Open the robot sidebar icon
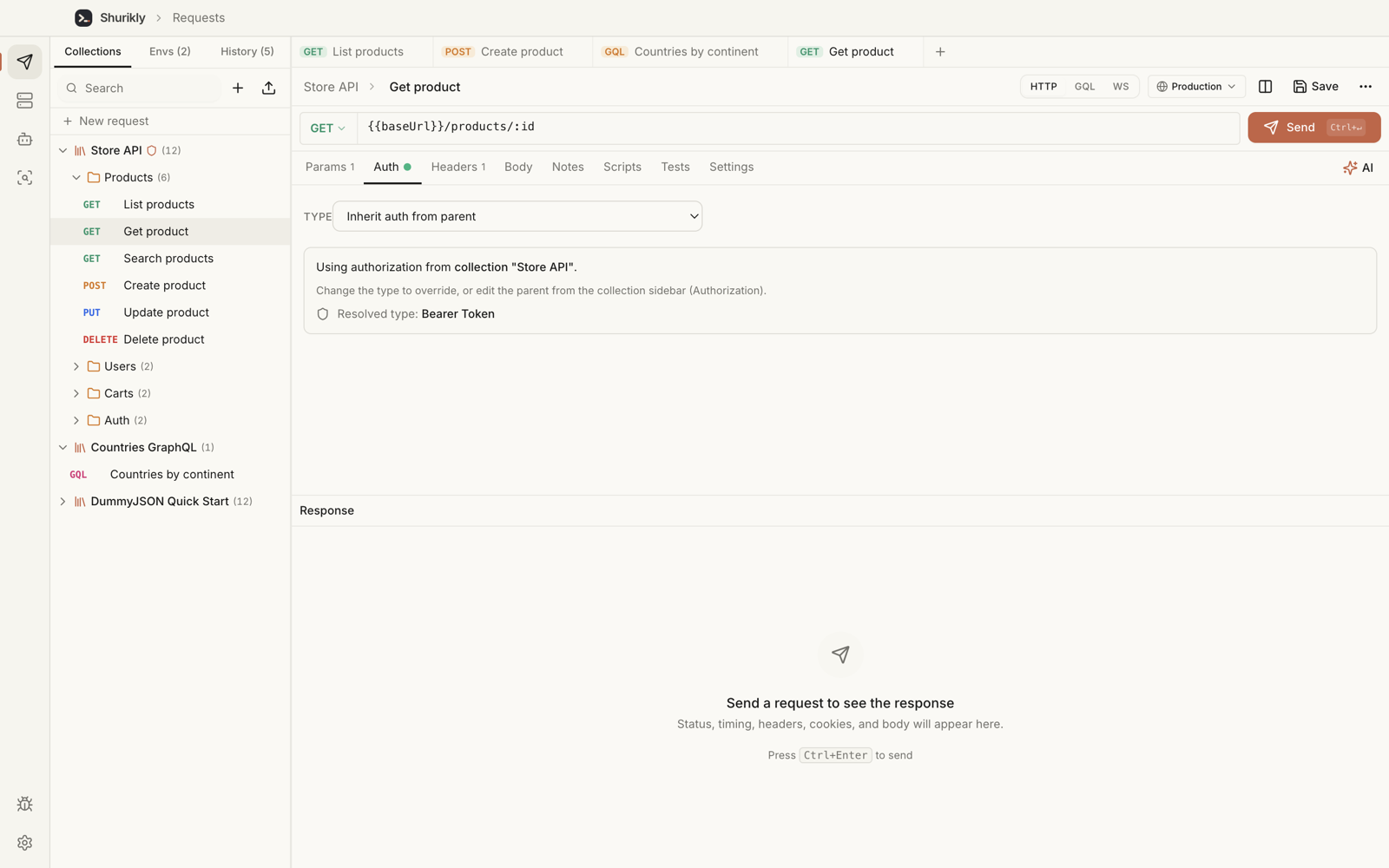The width and height of the screenshot is (1389, 868). tap(24, 139)
